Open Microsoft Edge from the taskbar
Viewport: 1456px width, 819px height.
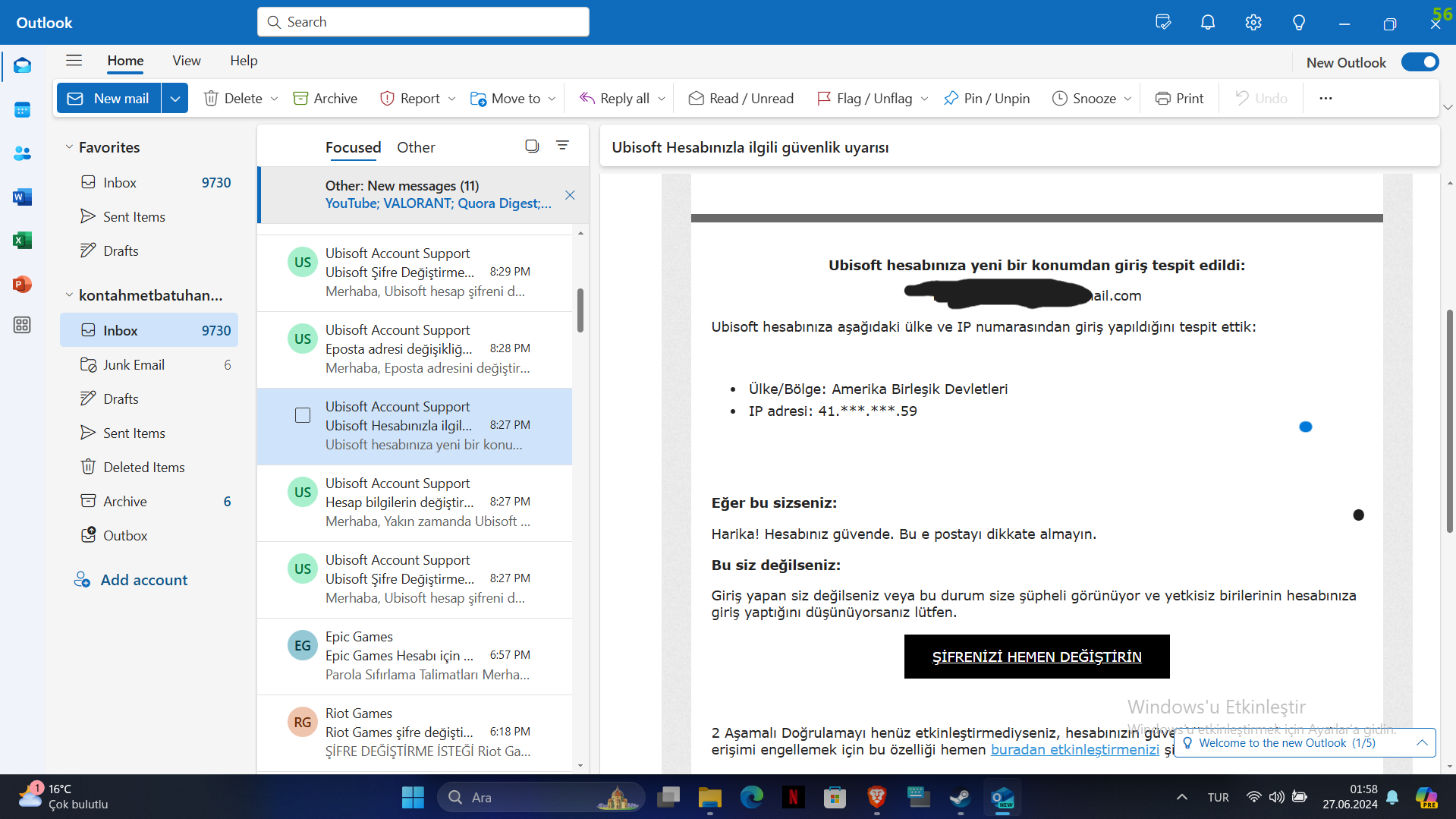pos(751,798)
